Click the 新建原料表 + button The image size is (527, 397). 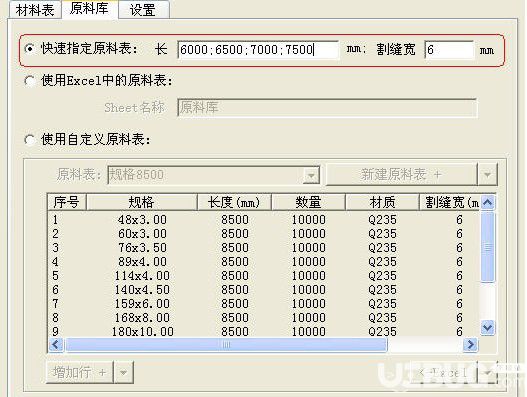[401, 174]
